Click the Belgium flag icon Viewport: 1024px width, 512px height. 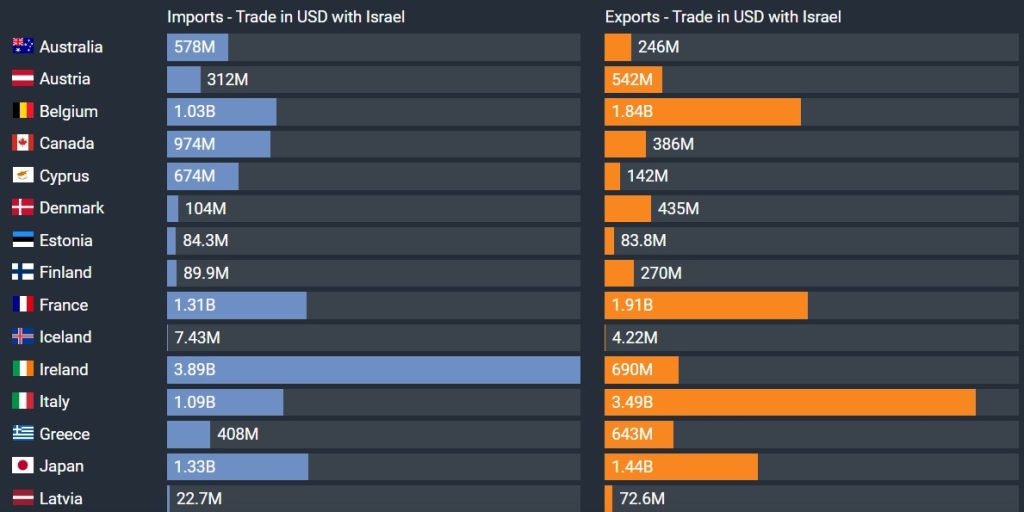(23, 111)
